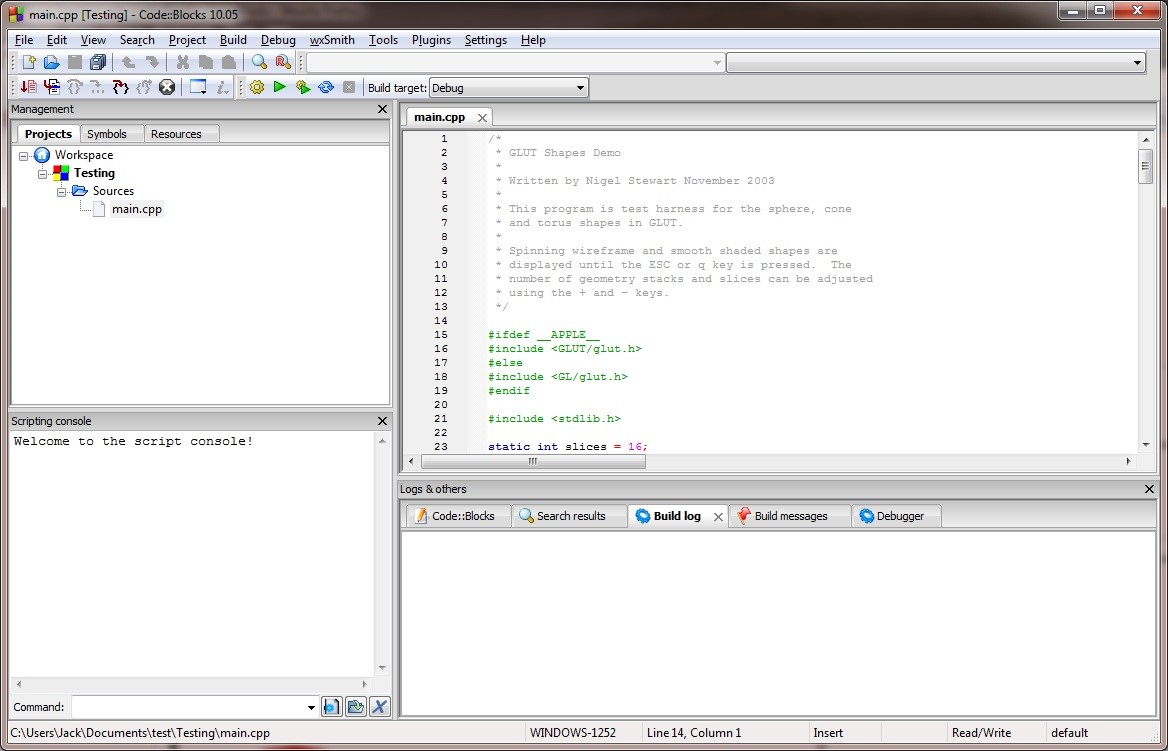Collapse the Sources folder node
Screen dimensions: 1168x751
(62, 191)
